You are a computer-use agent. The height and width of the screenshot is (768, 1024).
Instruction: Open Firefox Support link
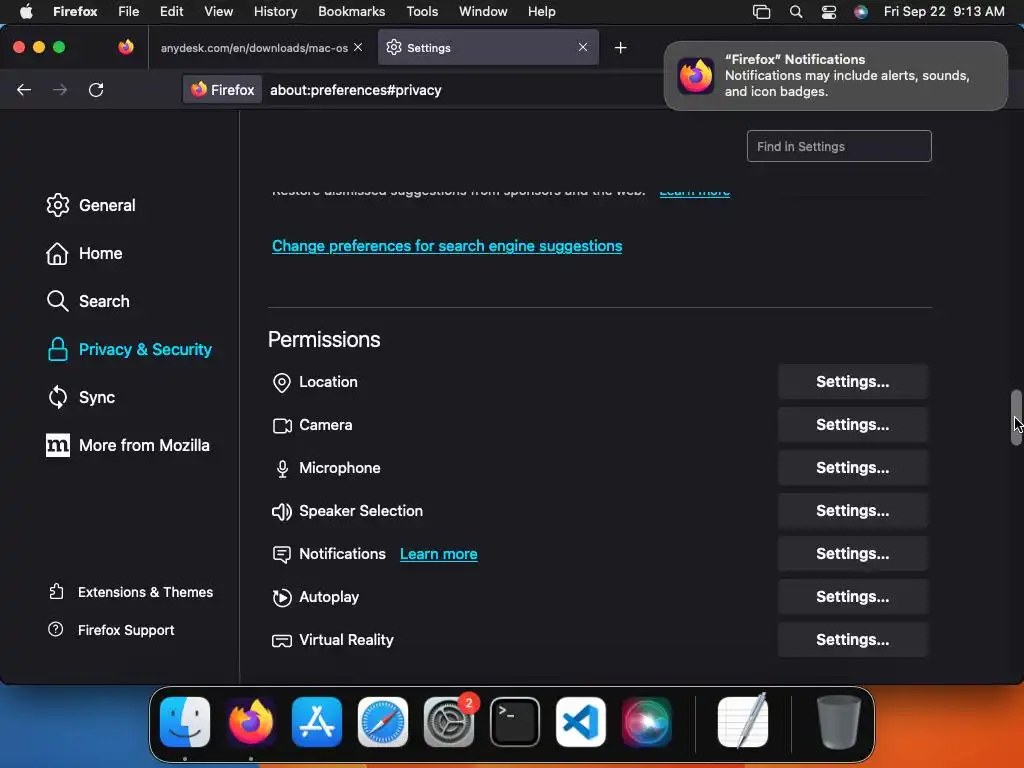(111, 630)
